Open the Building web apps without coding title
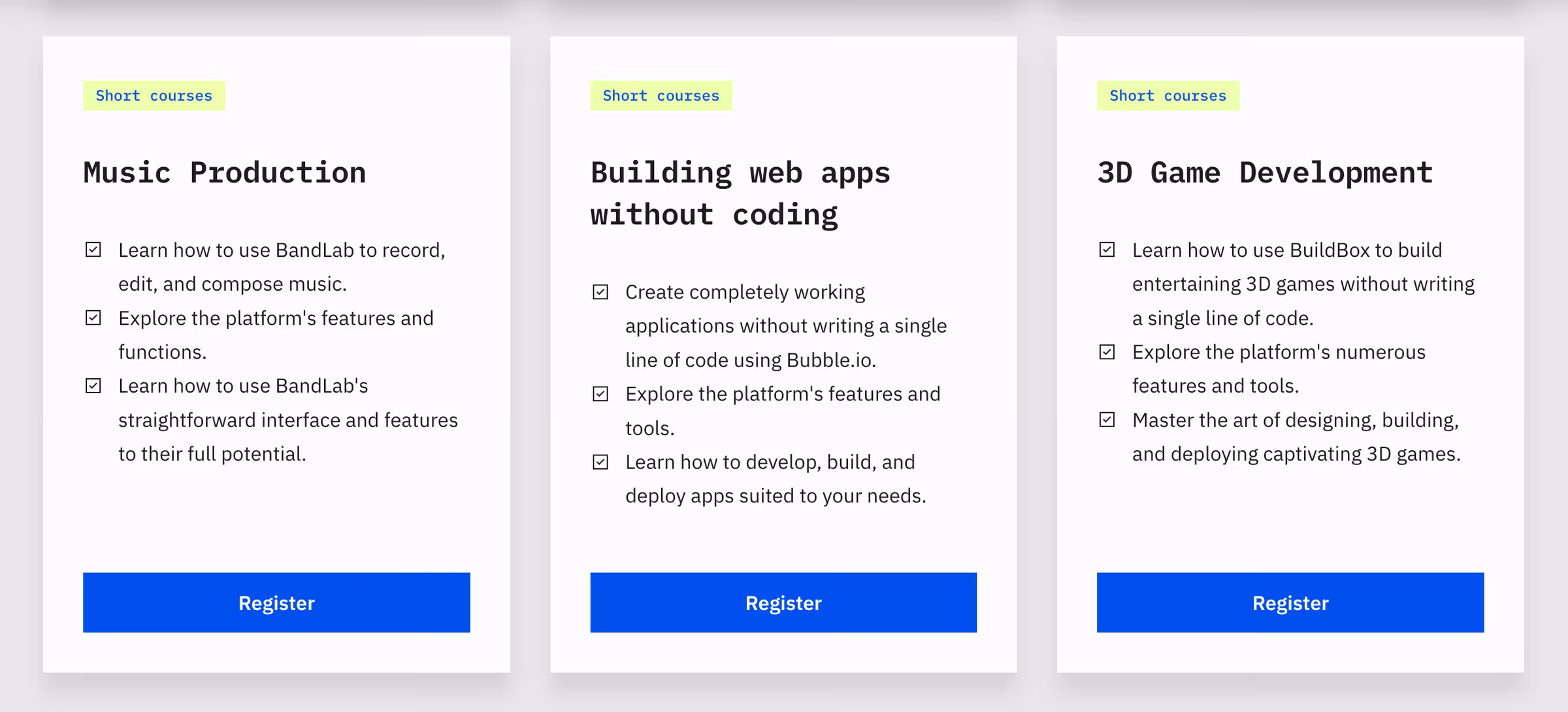 click(740, 194)
